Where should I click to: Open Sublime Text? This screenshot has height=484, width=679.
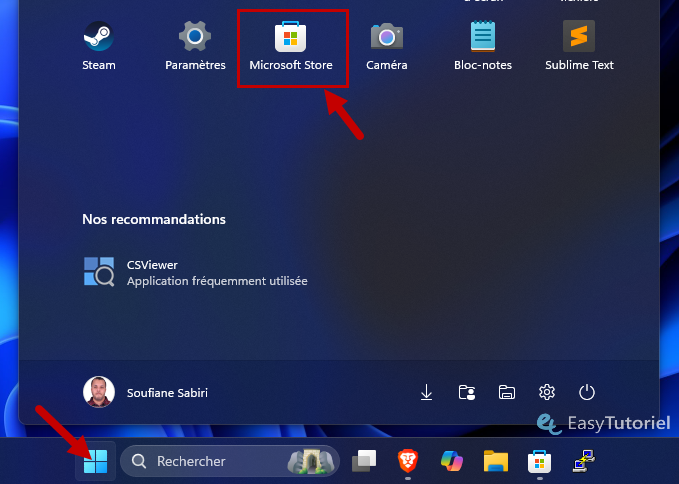(x=579, y=46)
